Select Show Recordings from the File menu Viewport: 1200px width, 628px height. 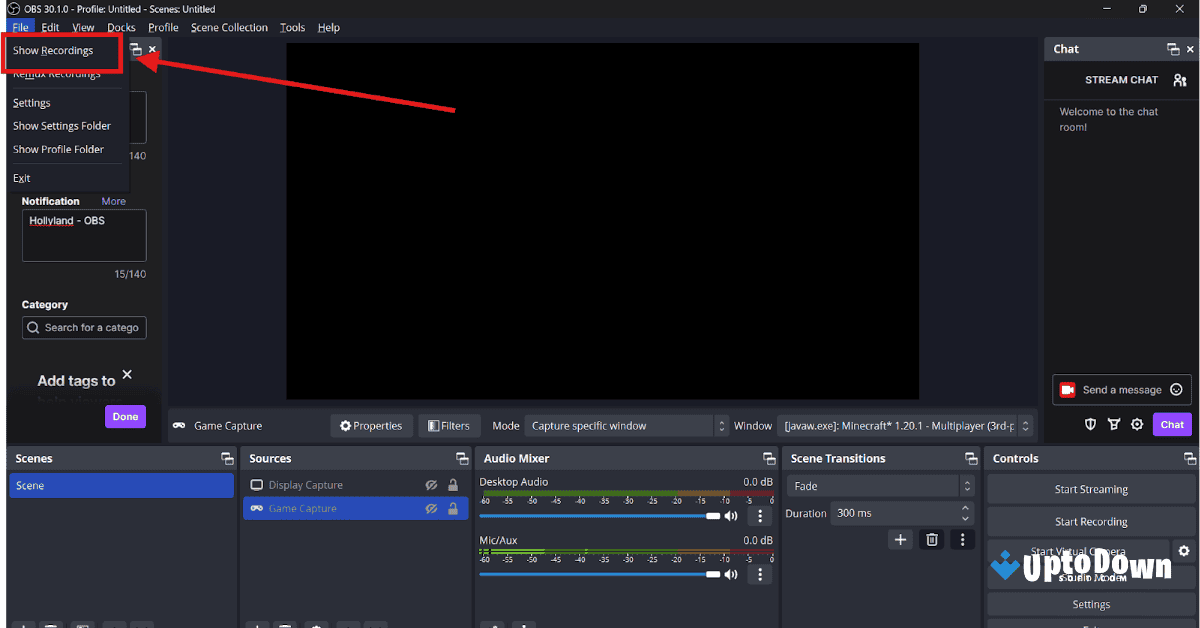tap(53, 50)
